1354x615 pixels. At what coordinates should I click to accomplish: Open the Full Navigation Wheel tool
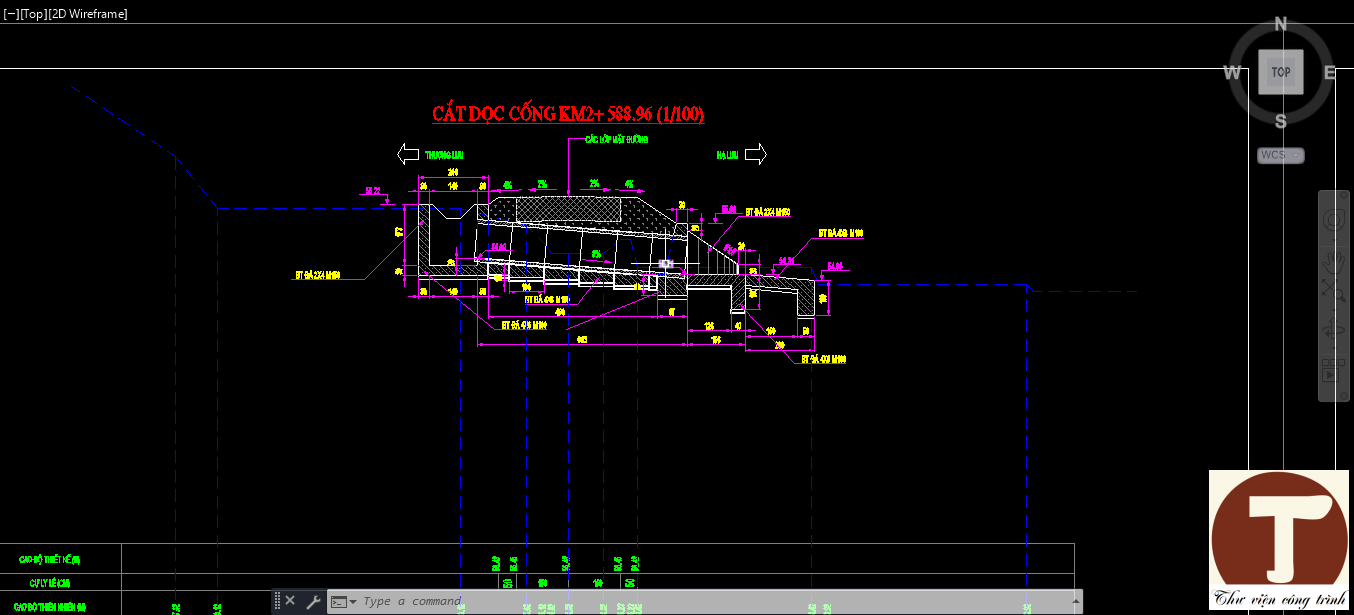click(1333, 220)
